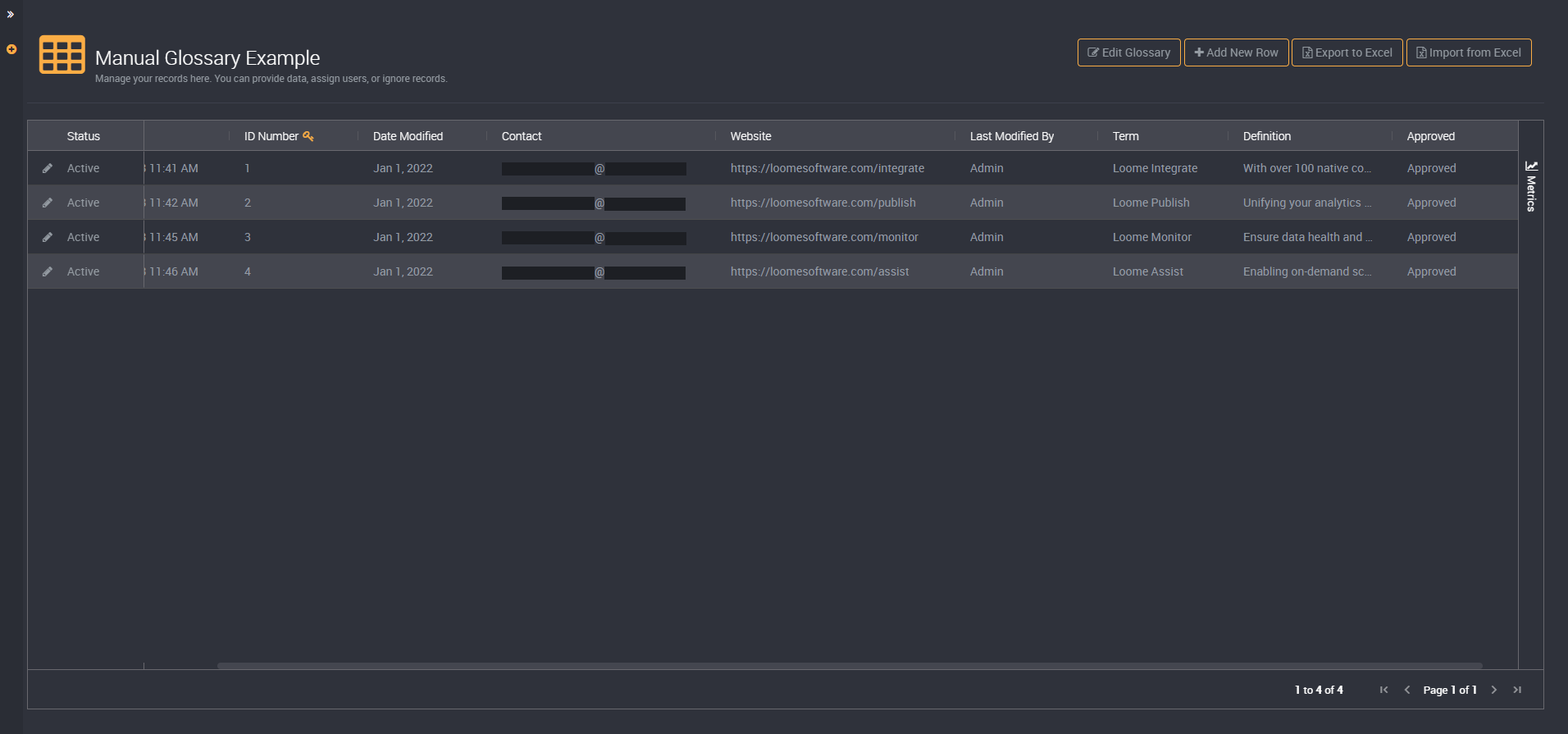Viewport: 1568px width, 734px height.
Task: Open loomesoftware.com/monitor website cell
Action: (824, 237)
